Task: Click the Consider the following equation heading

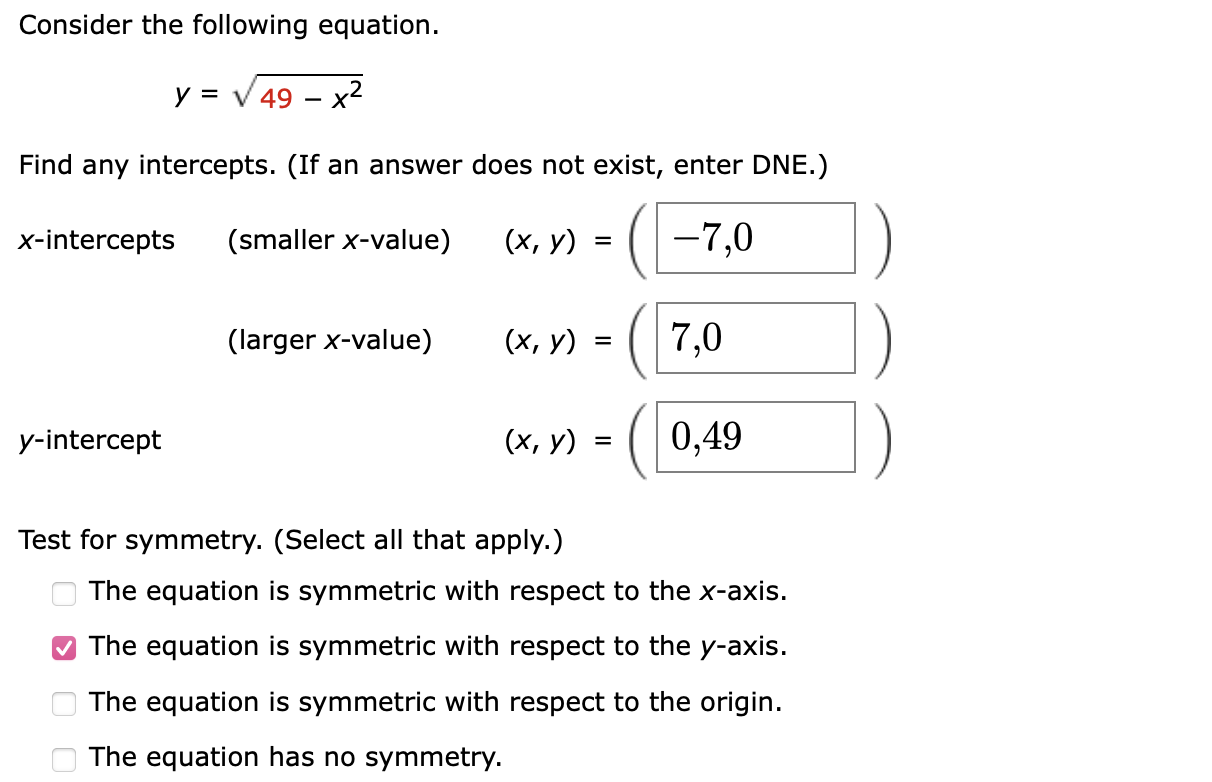Action: point(226,24)
